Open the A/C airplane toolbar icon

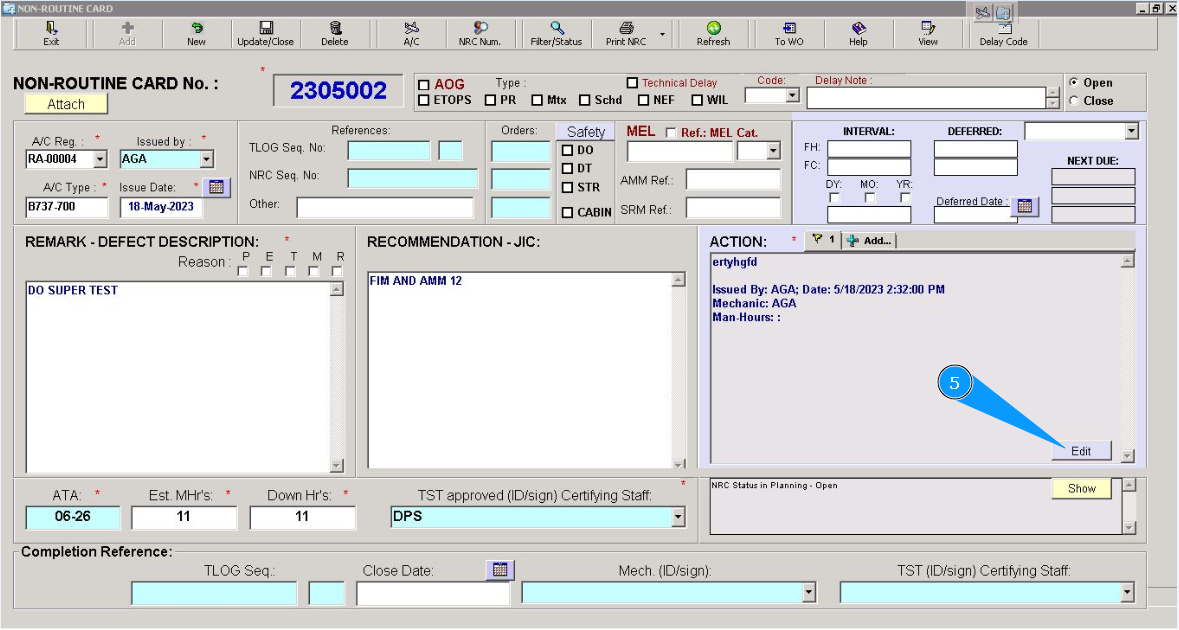tap(411, 29)
